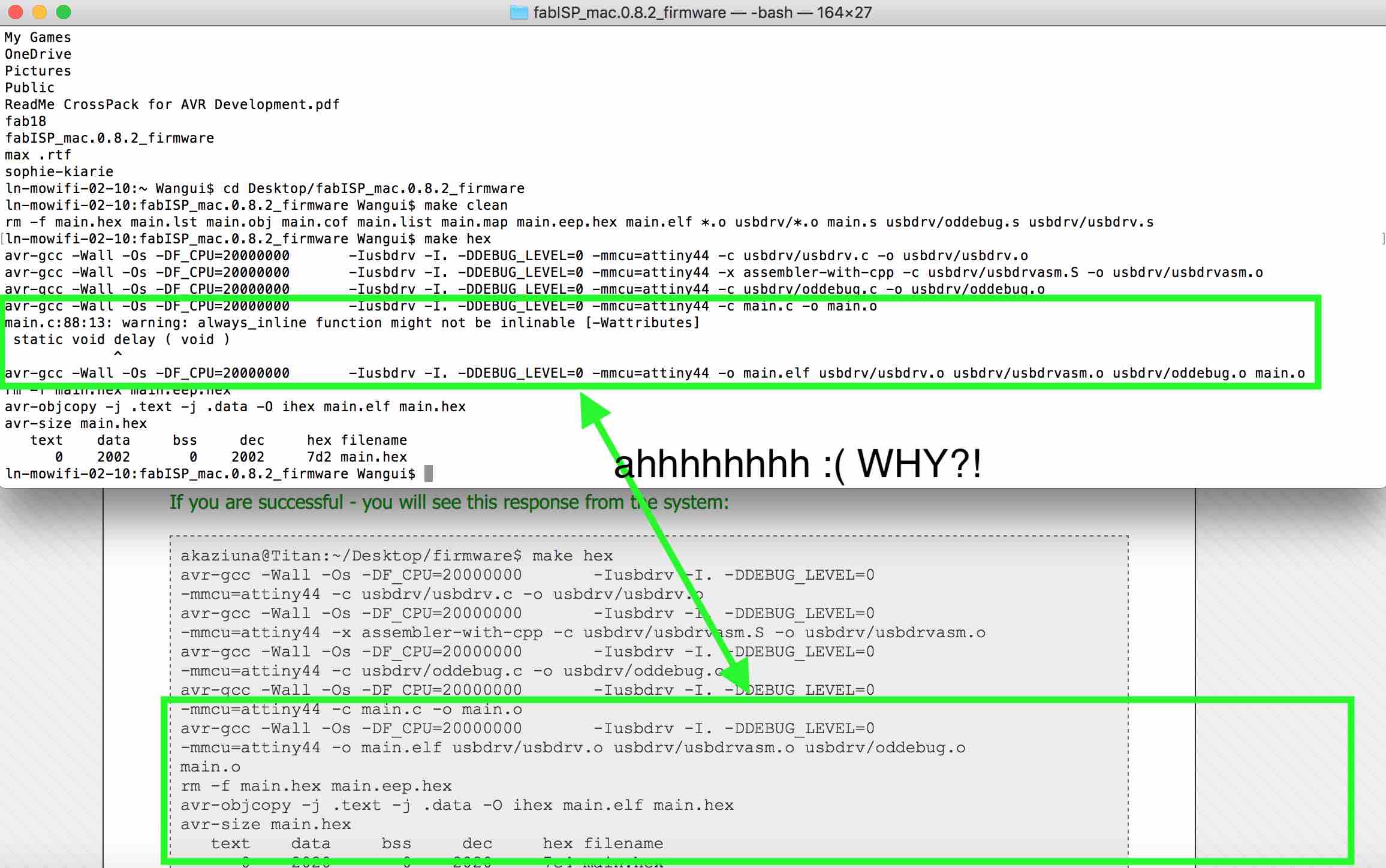Click the 'make clean' command text
The image size is (1386, 868).
coord(465,206)
